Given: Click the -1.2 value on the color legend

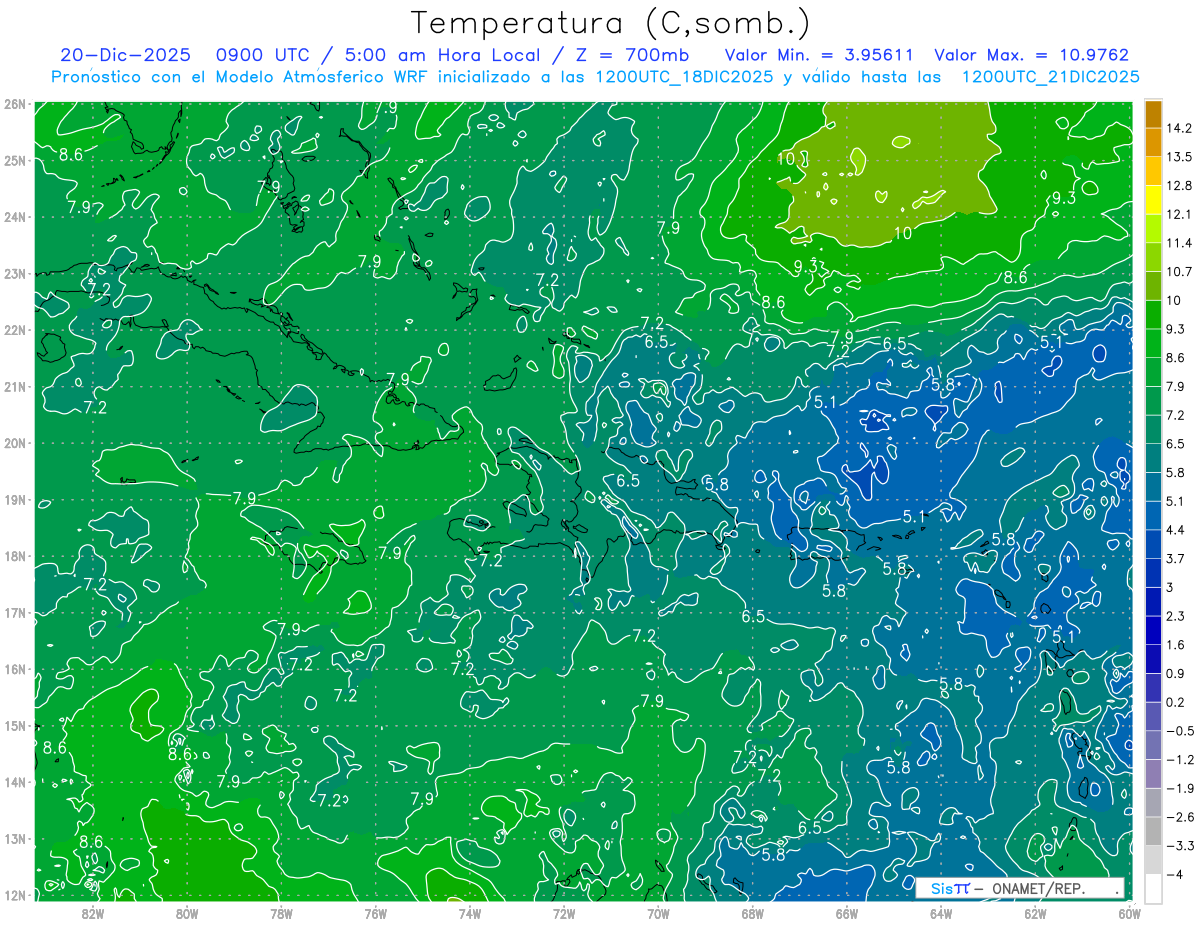Looking at the screenshot, I should coord(1180,760).
